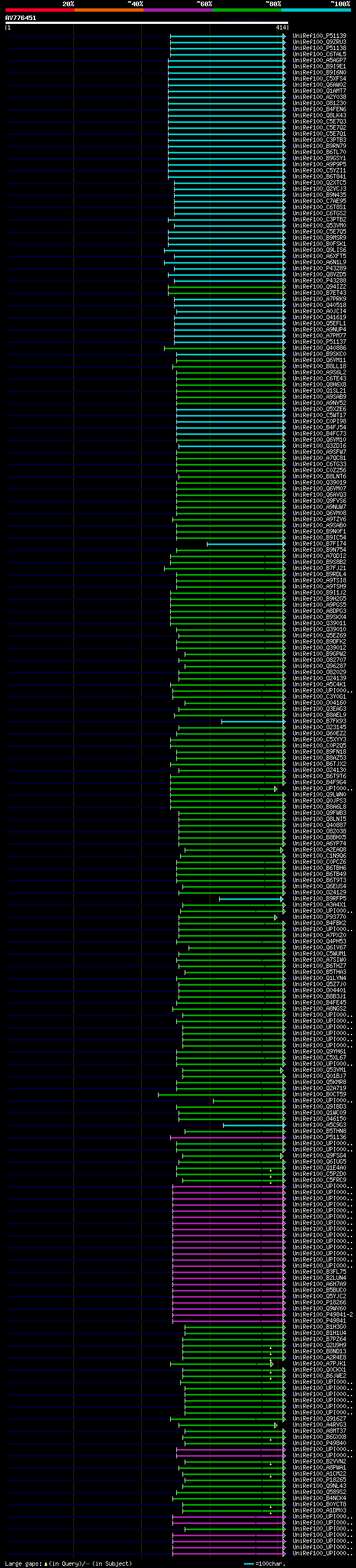Click hit label UniRef100_Q91627

tap(319, 1419)
